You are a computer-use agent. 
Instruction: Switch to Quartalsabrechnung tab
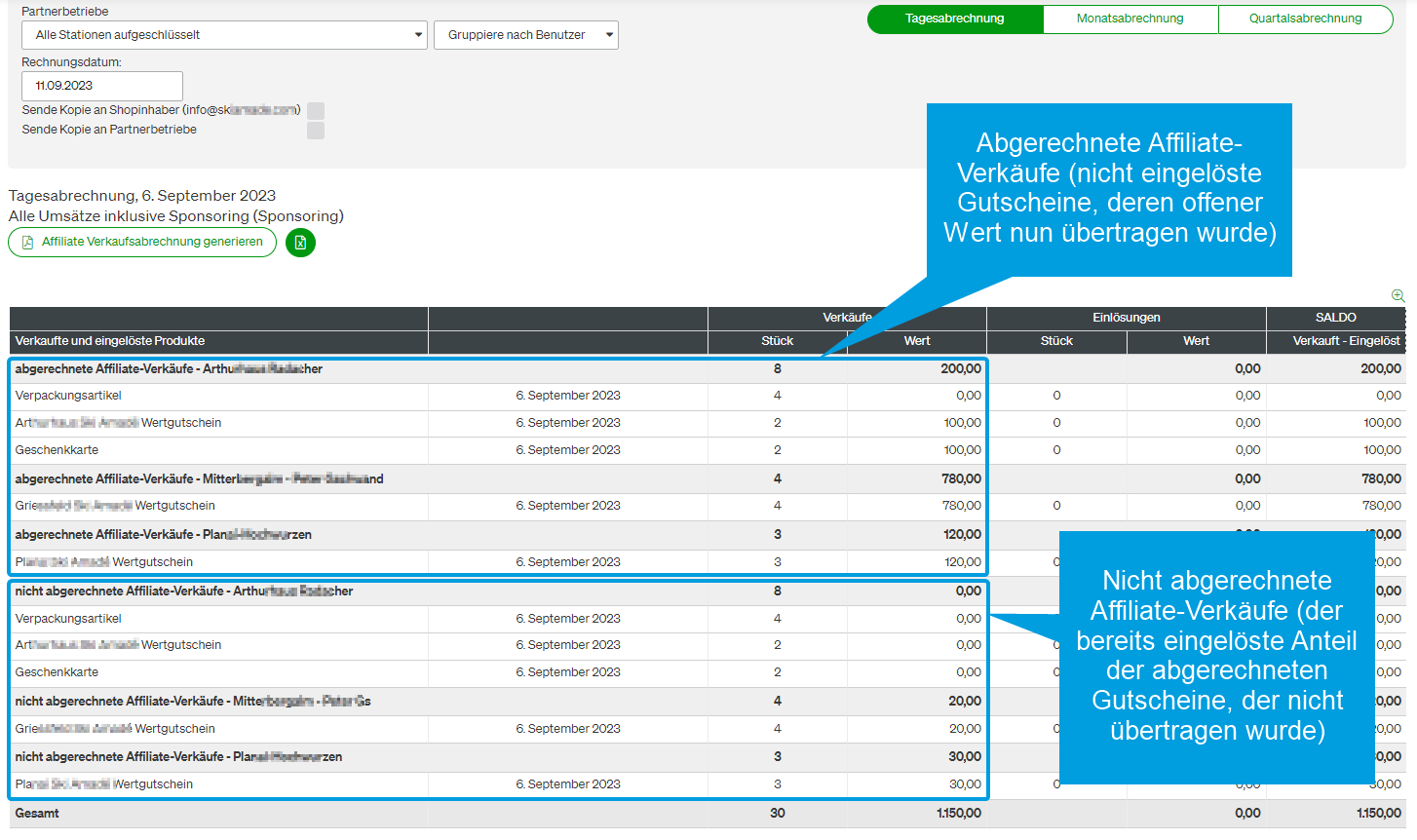pos(1306,19)
